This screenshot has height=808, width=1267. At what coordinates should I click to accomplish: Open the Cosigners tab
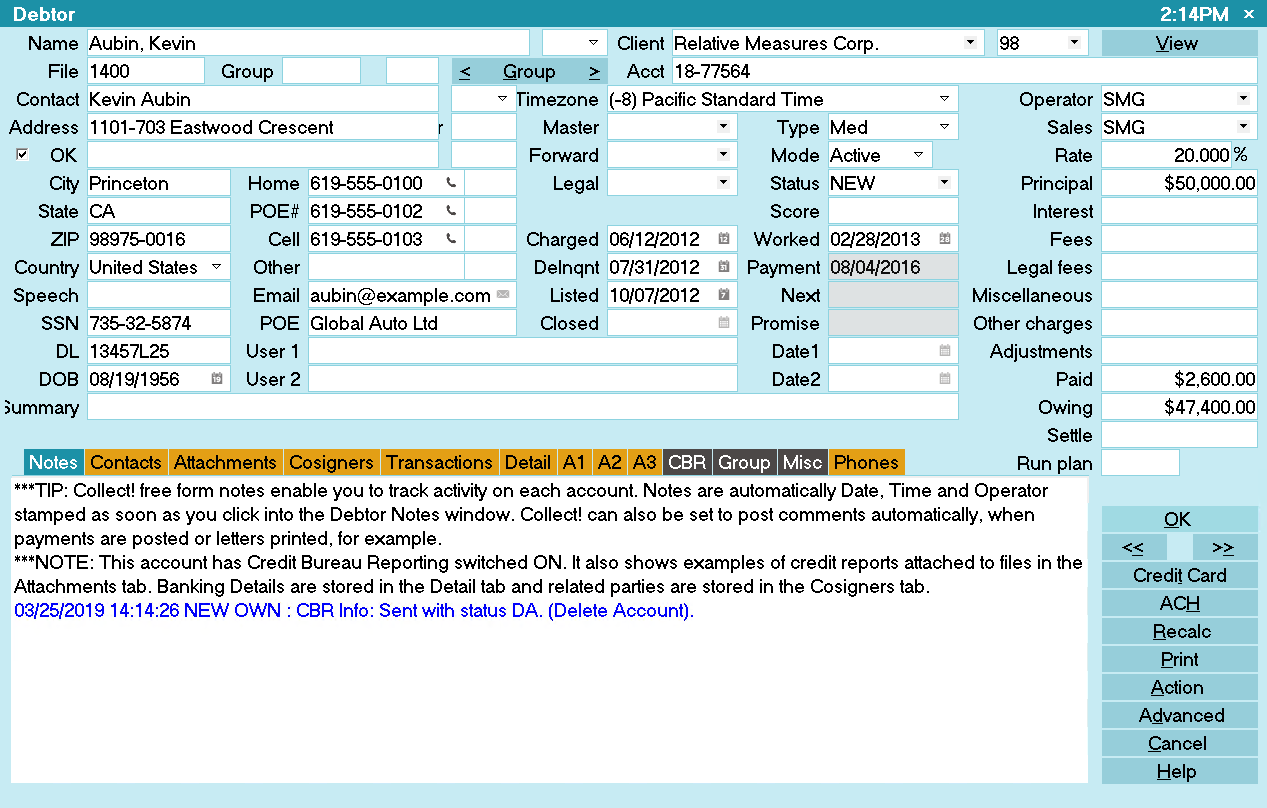pos(331,462)
